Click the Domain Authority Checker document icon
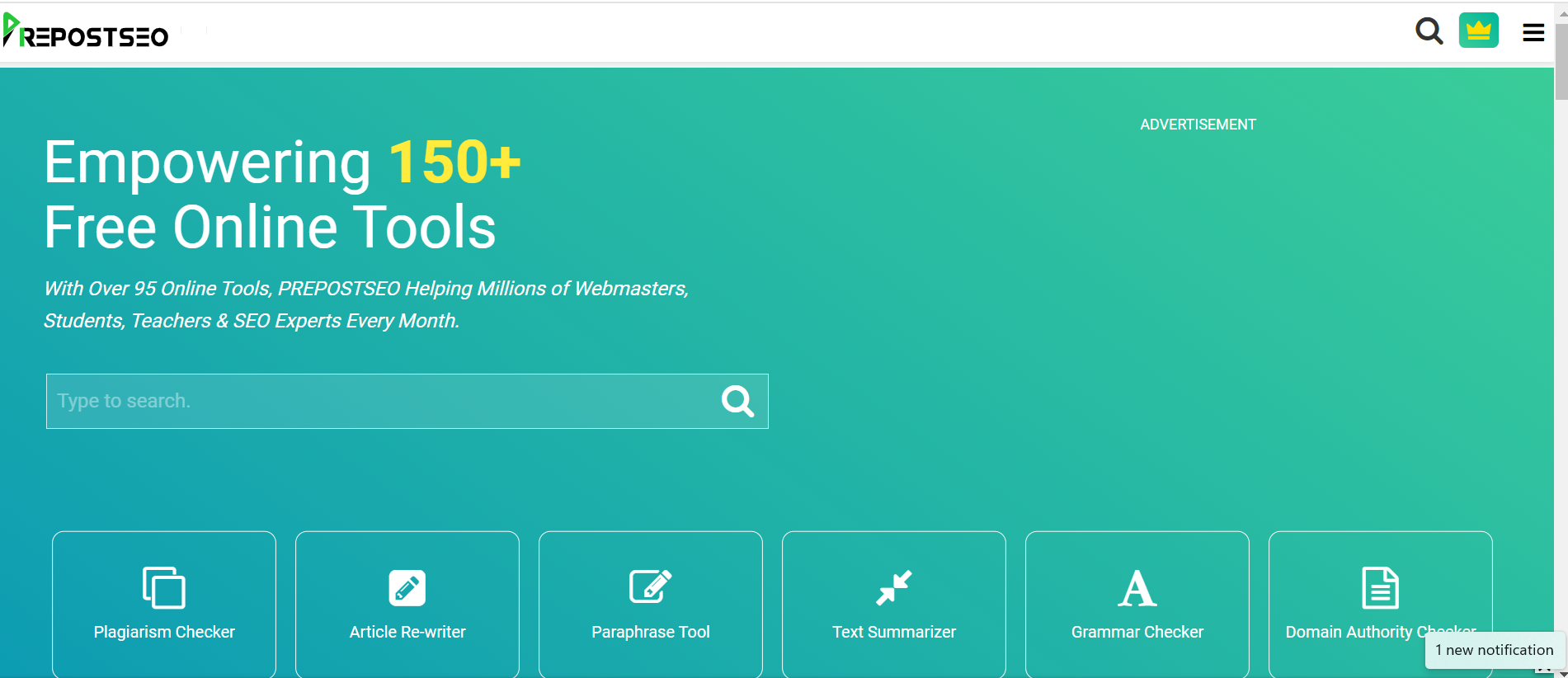 point(1381,587)
